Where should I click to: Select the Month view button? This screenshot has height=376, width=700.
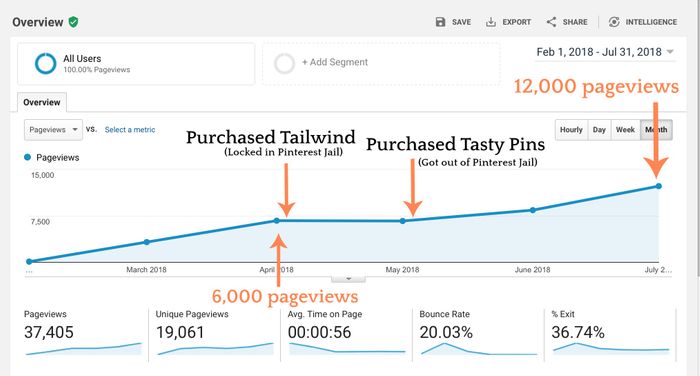(656, 130)
